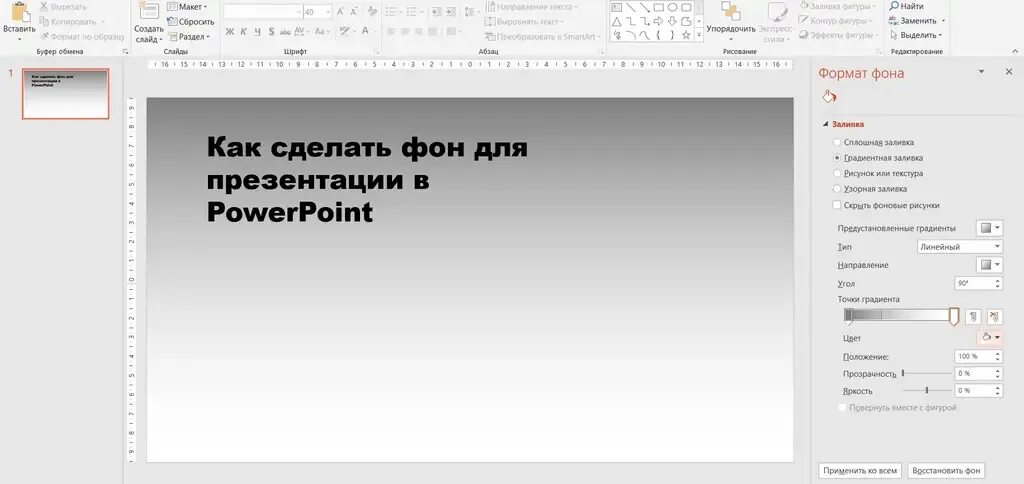Close the Формат фона pane
Viewport: 1024px width, 484px height.
pyautogui.click(x=1008, y=72)
